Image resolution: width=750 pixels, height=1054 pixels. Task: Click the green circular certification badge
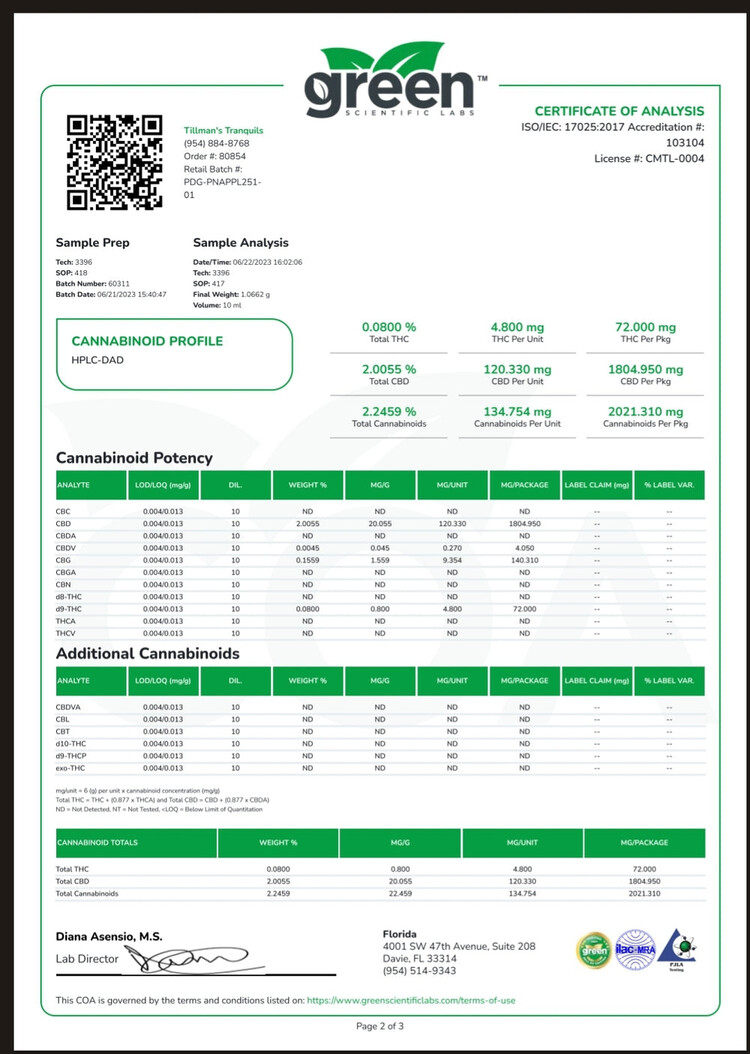[x=593, y=949]
